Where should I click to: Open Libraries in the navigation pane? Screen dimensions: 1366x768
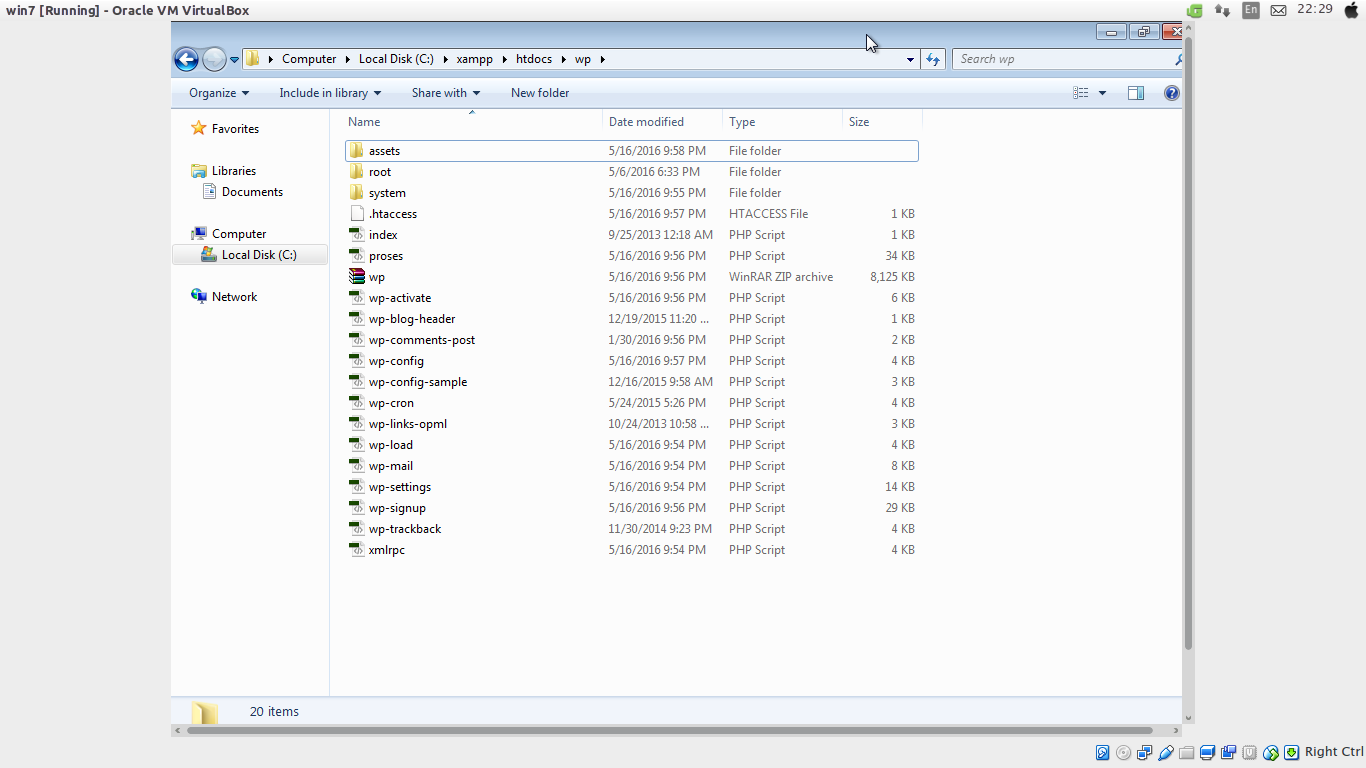(234, 171)
